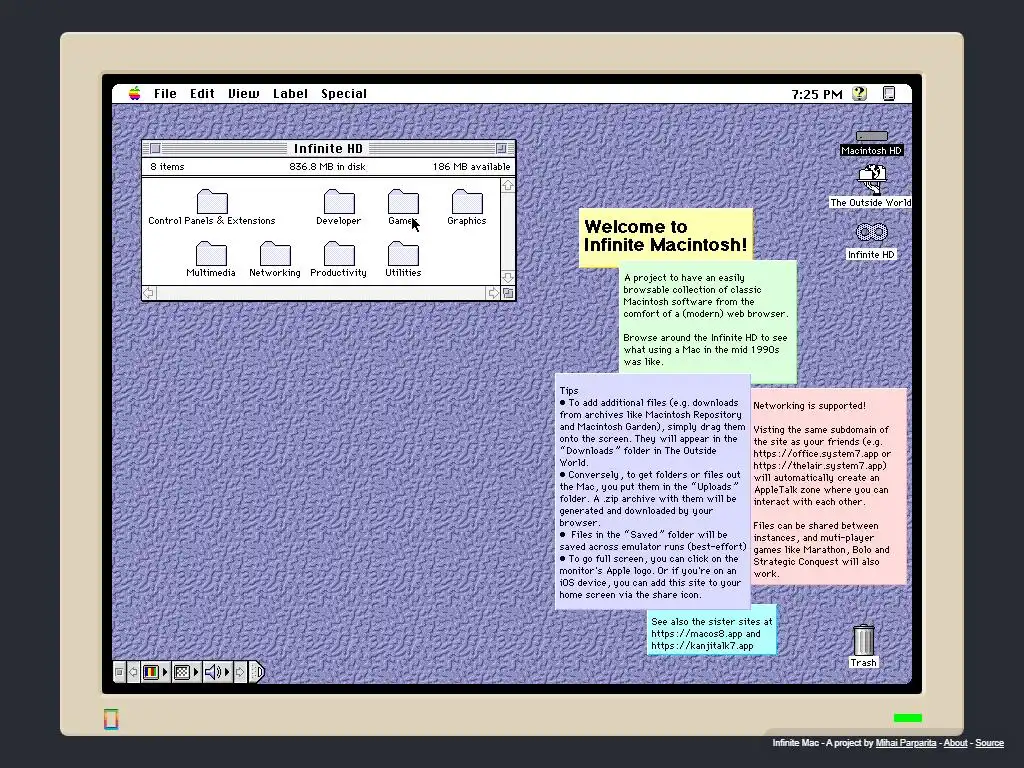Click the 7:25 PM menu bar clock
This screenshot has height=768, width=1024.
click(817, 94)
